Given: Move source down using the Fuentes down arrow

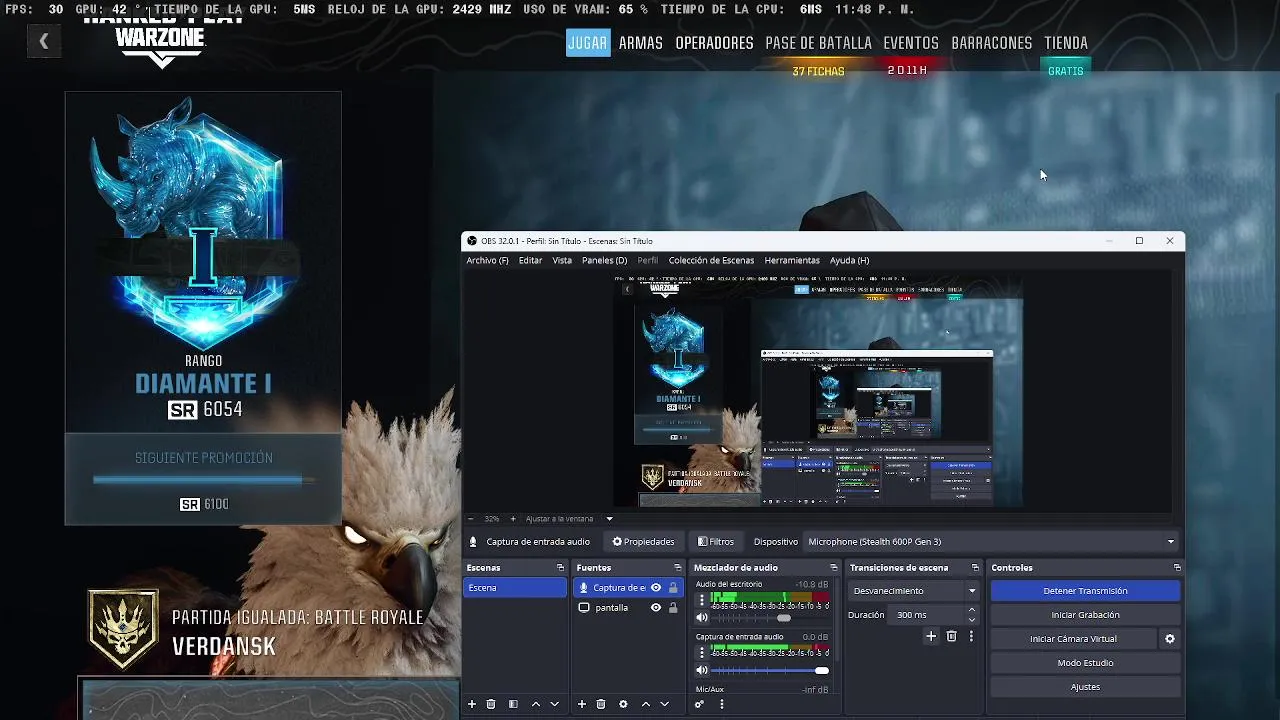Looking at the screenshot, I should pos(664,704).
